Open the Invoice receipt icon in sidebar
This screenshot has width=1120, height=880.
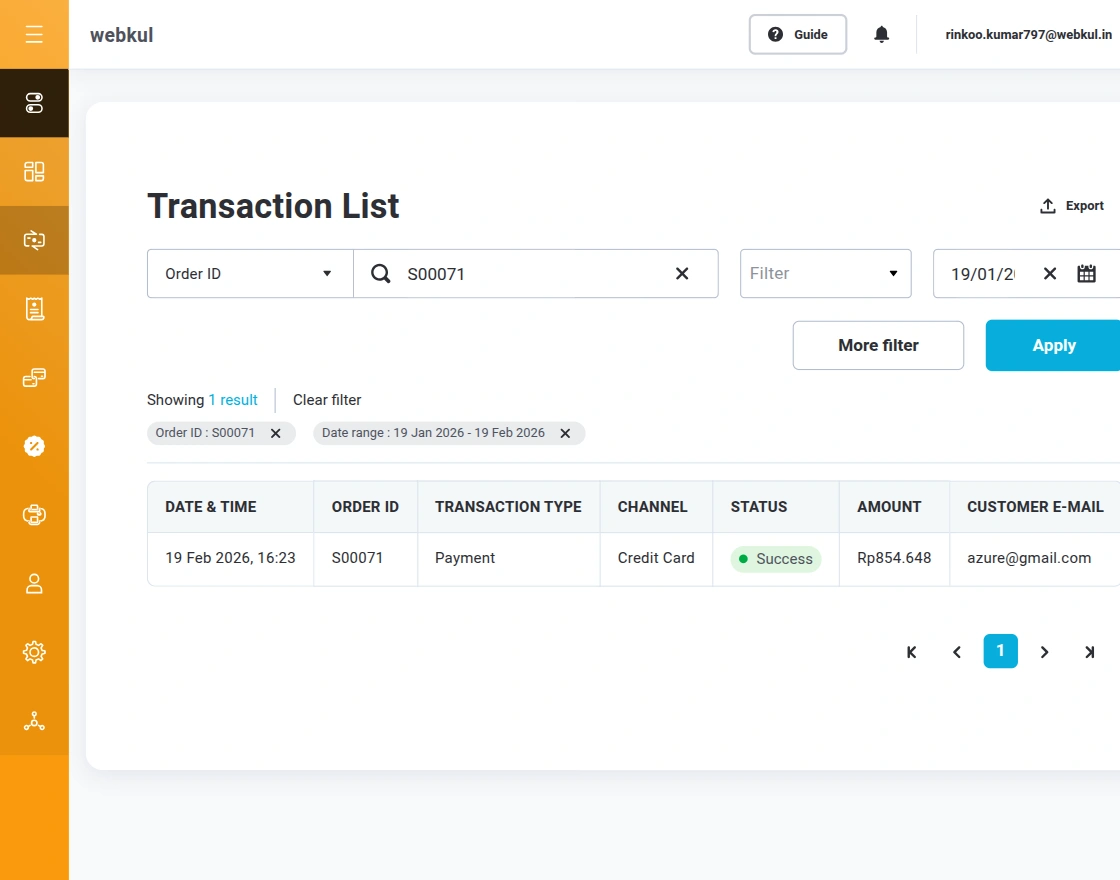34,308
